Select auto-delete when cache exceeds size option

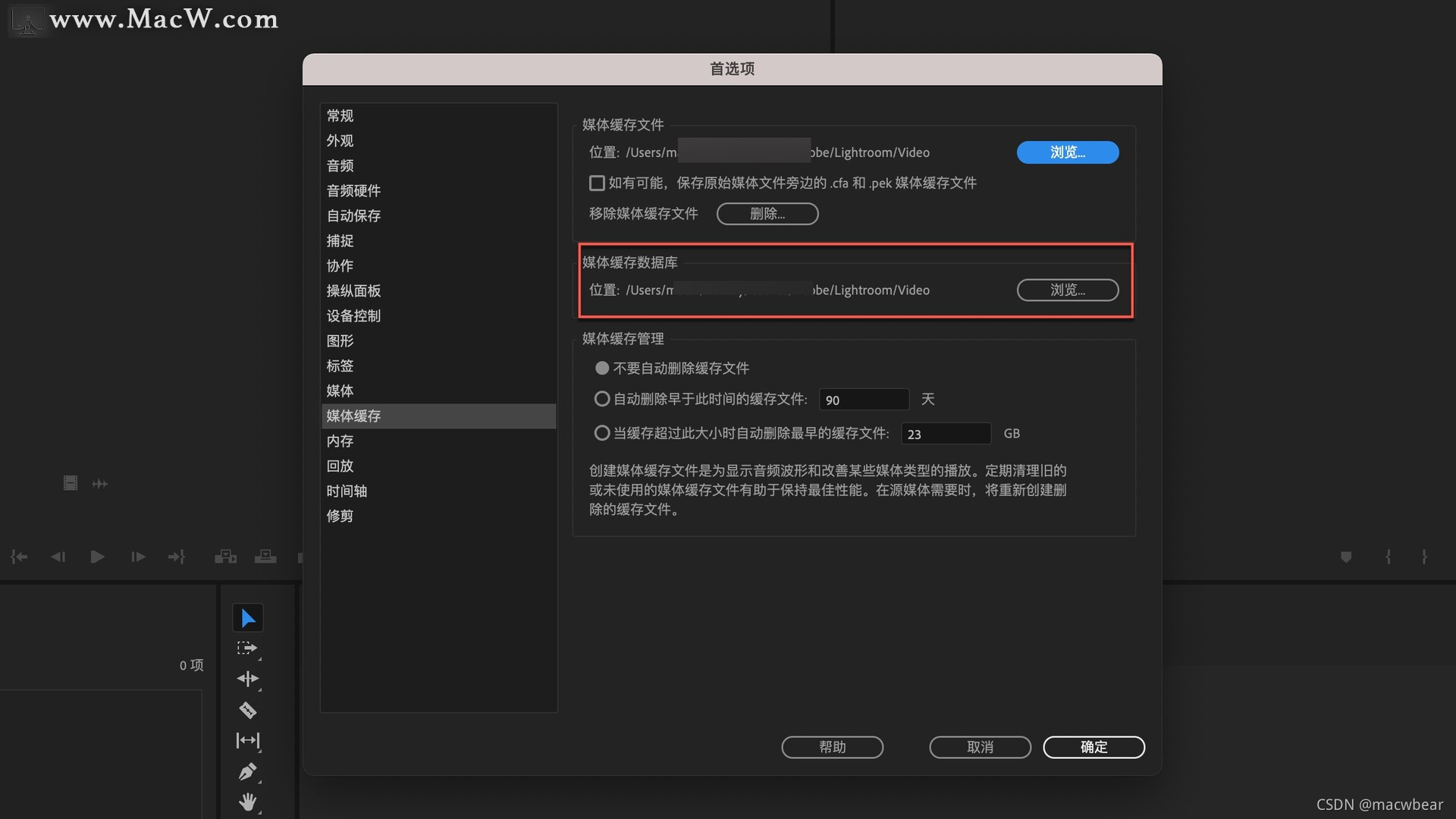click(x=602, y=433)
